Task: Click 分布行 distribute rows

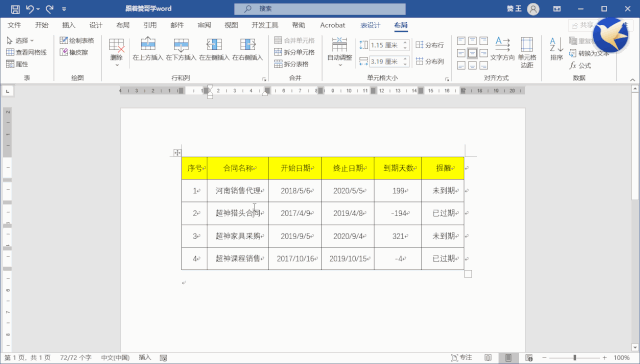Action: click(x=429, y=45)
